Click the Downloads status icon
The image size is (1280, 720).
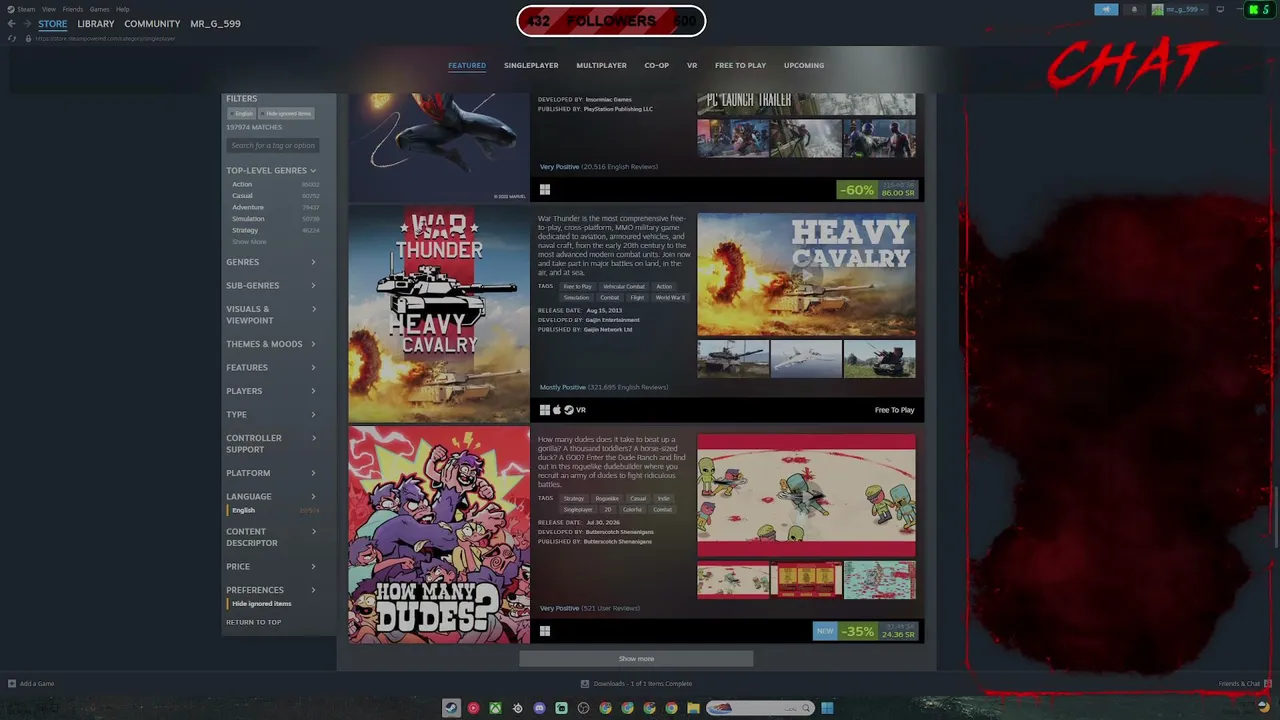585,684
